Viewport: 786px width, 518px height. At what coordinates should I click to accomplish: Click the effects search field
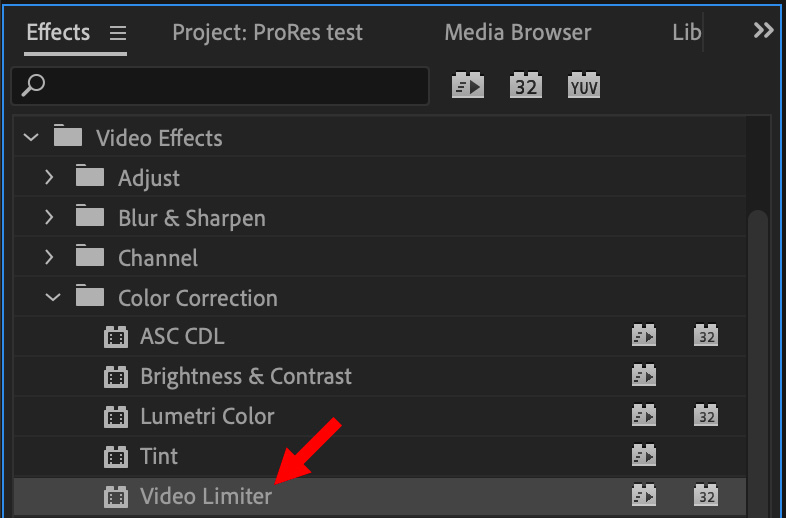pos(220,86)
